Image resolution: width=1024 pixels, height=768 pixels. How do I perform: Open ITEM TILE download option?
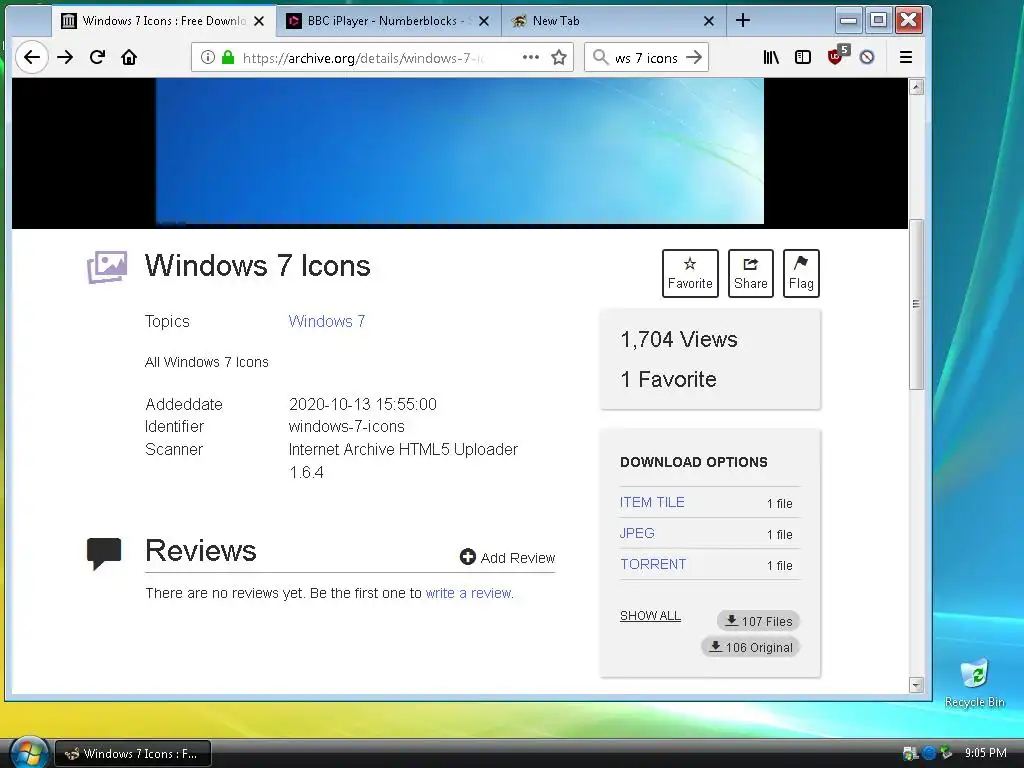point(652,502)
